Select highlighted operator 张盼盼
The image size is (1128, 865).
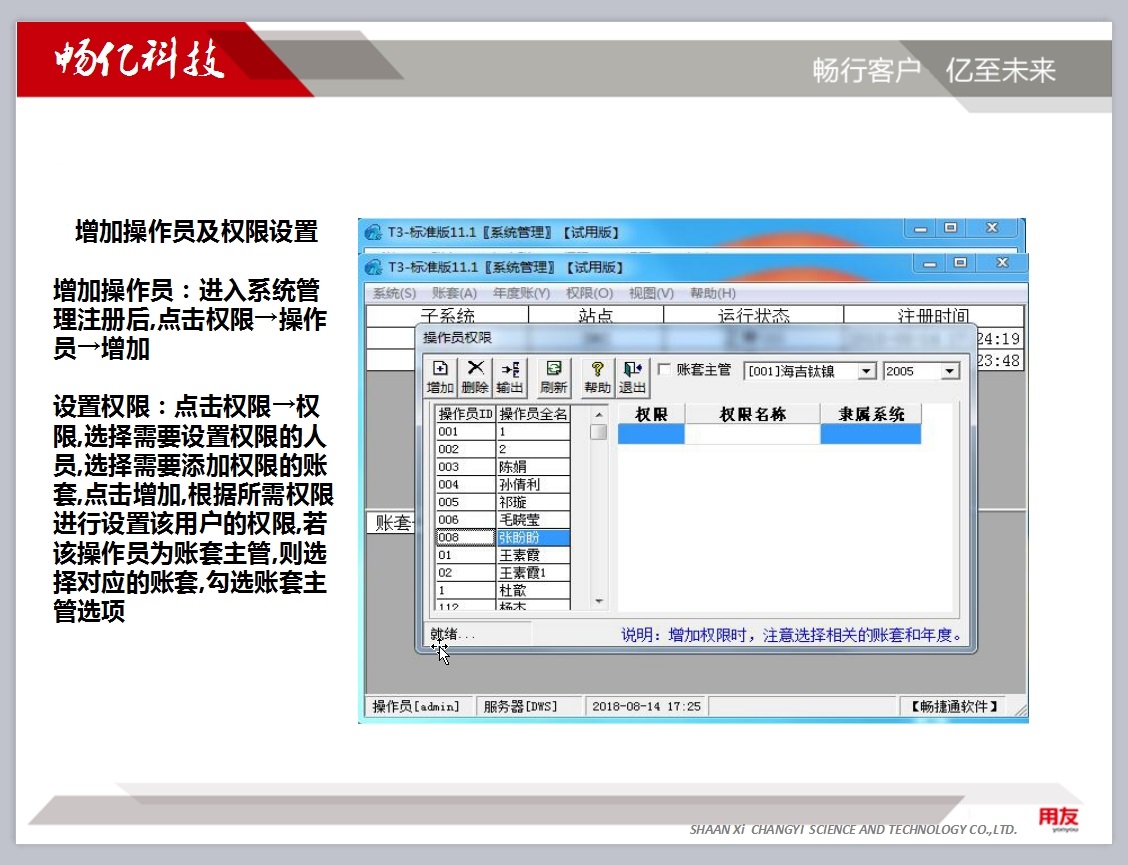point(533,538)
